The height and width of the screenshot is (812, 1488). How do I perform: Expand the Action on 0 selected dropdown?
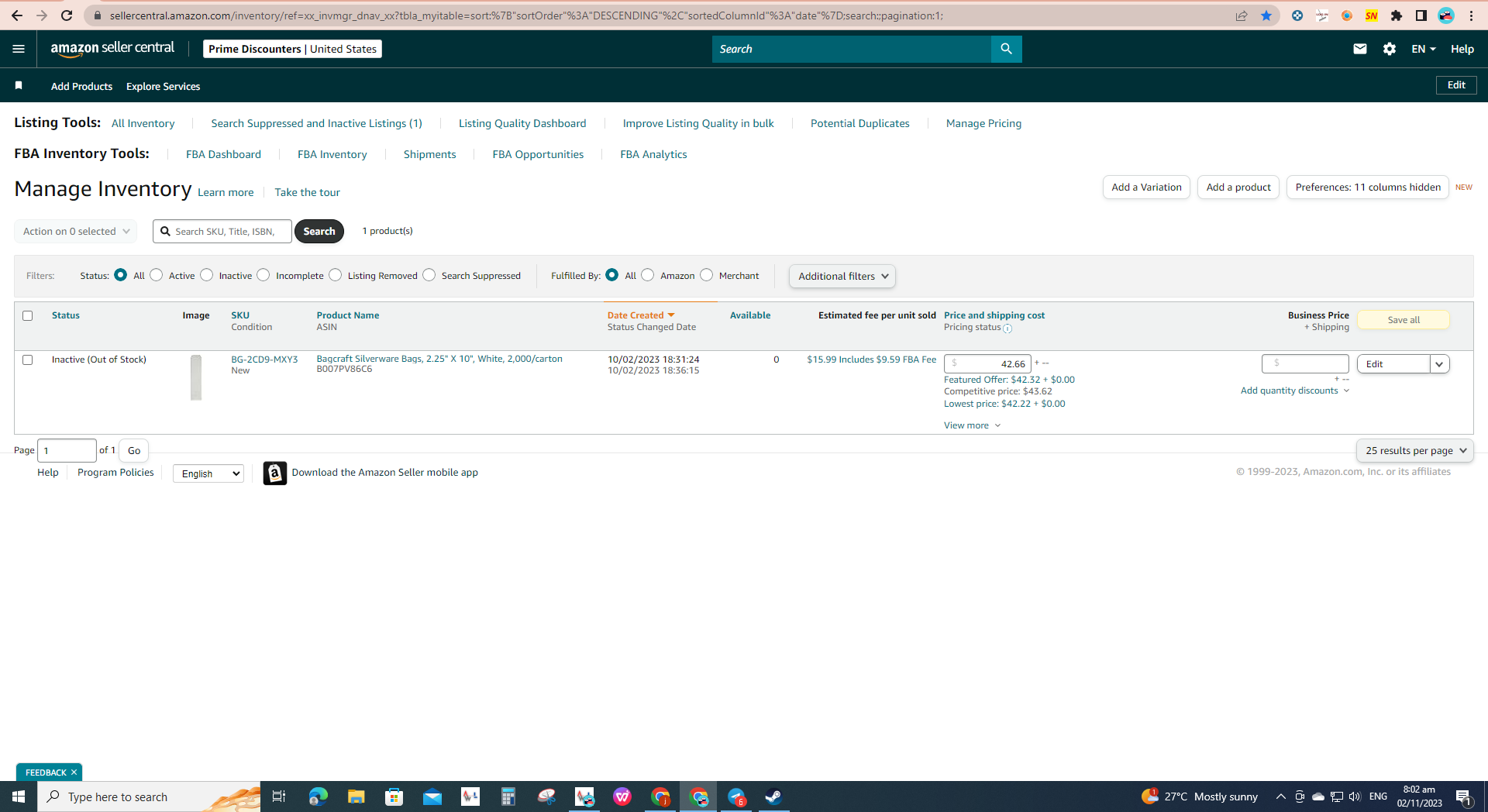point(76,232)
